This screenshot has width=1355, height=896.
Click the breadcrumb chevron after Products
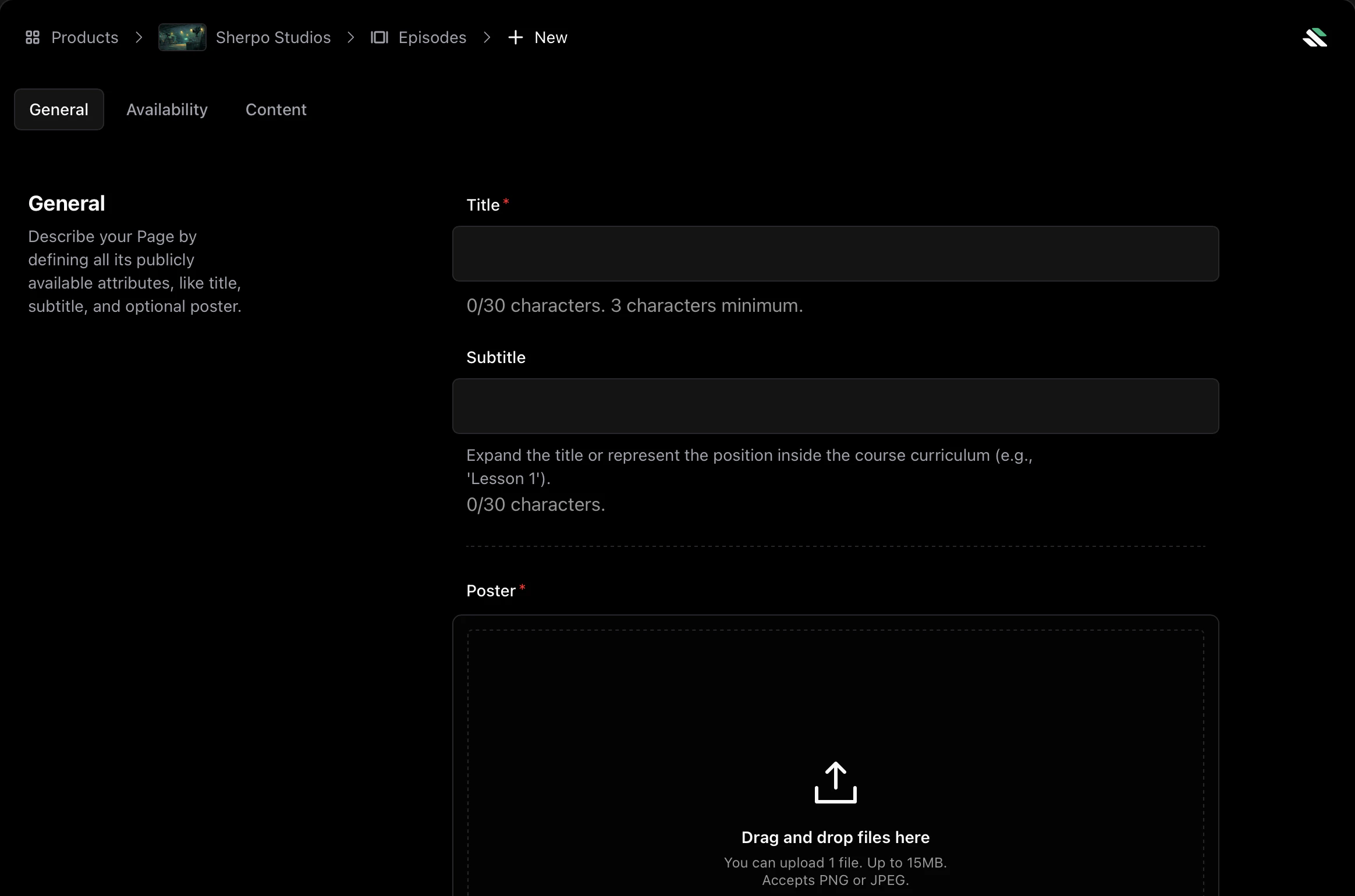(139, 37)
